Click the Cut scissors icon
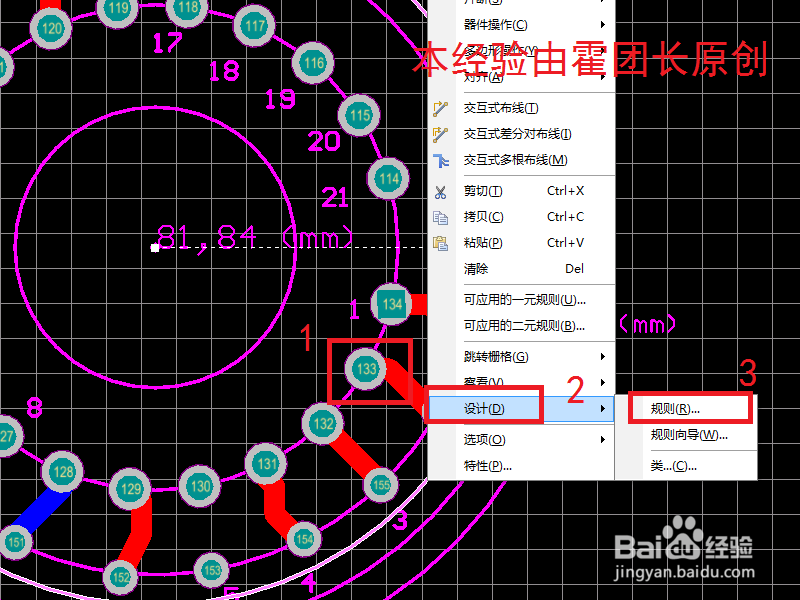This screenshot has width=800, height=600. coord(438,190)
